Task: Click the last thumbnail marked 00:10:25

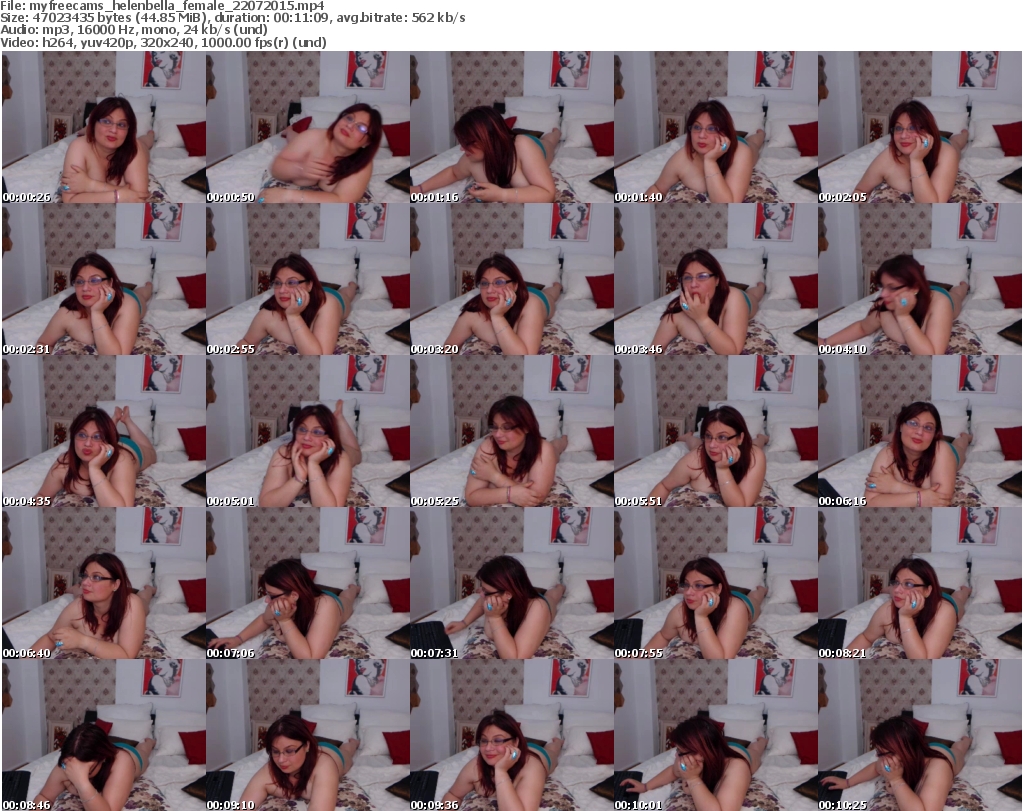Action: [920, 735]
